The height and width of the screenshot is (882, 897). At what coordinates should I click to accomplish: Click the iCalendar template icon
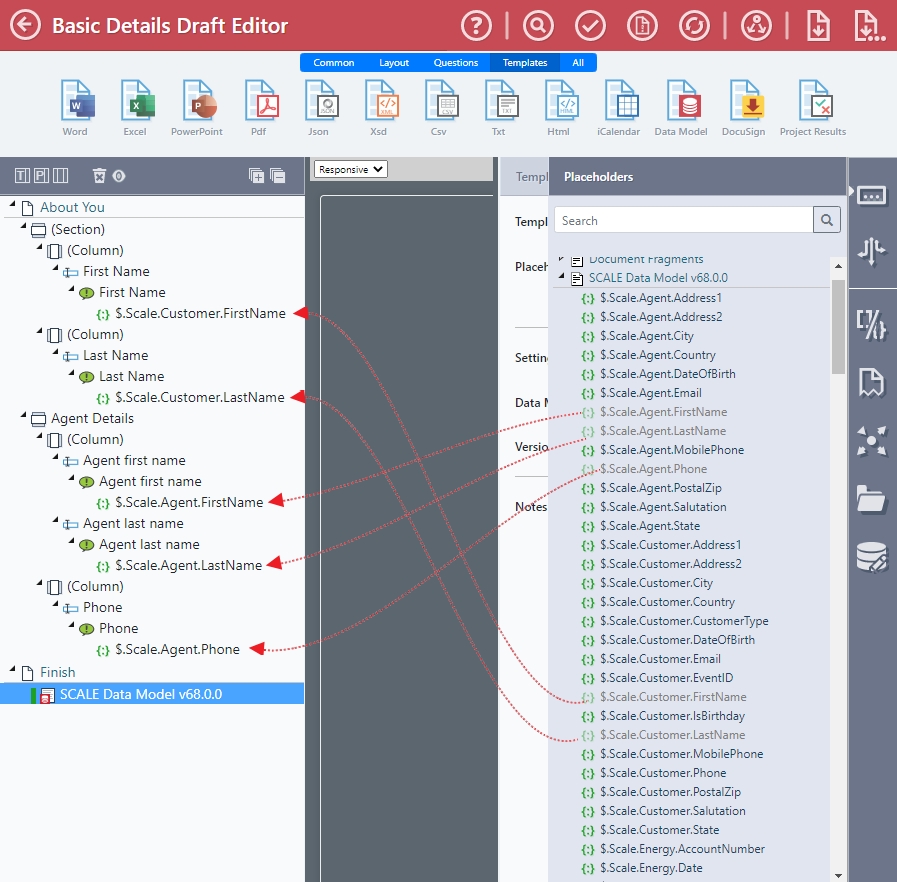click(x=618, y=108)
